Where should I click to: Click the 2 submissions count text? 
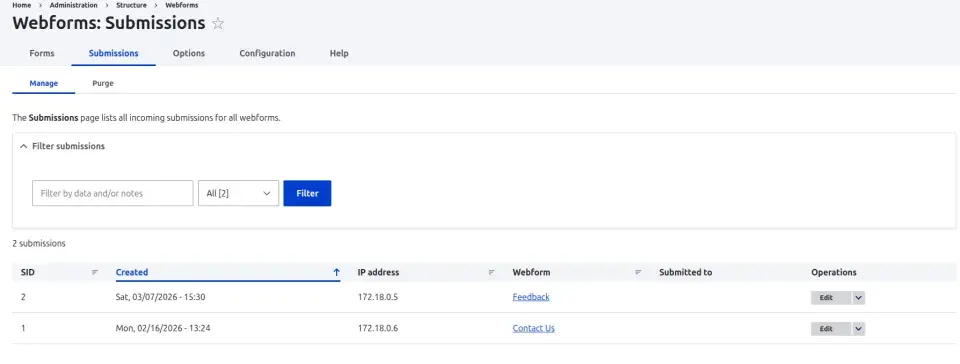click(39, 243)
